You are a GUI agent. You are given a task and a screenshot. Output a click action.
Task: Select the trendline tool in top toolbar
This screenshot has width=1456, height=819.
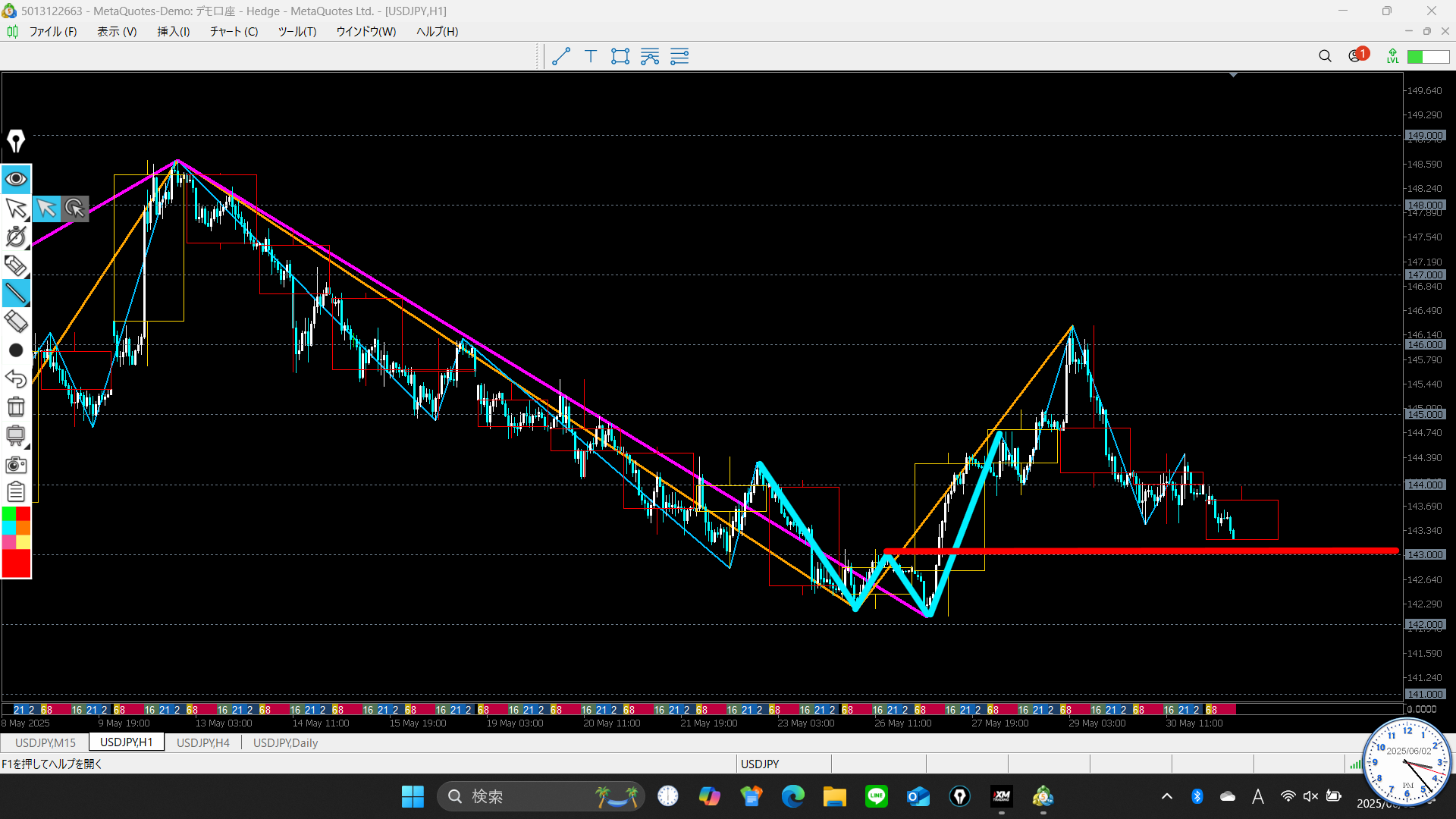pyautogui.click(x=561, y=56)
